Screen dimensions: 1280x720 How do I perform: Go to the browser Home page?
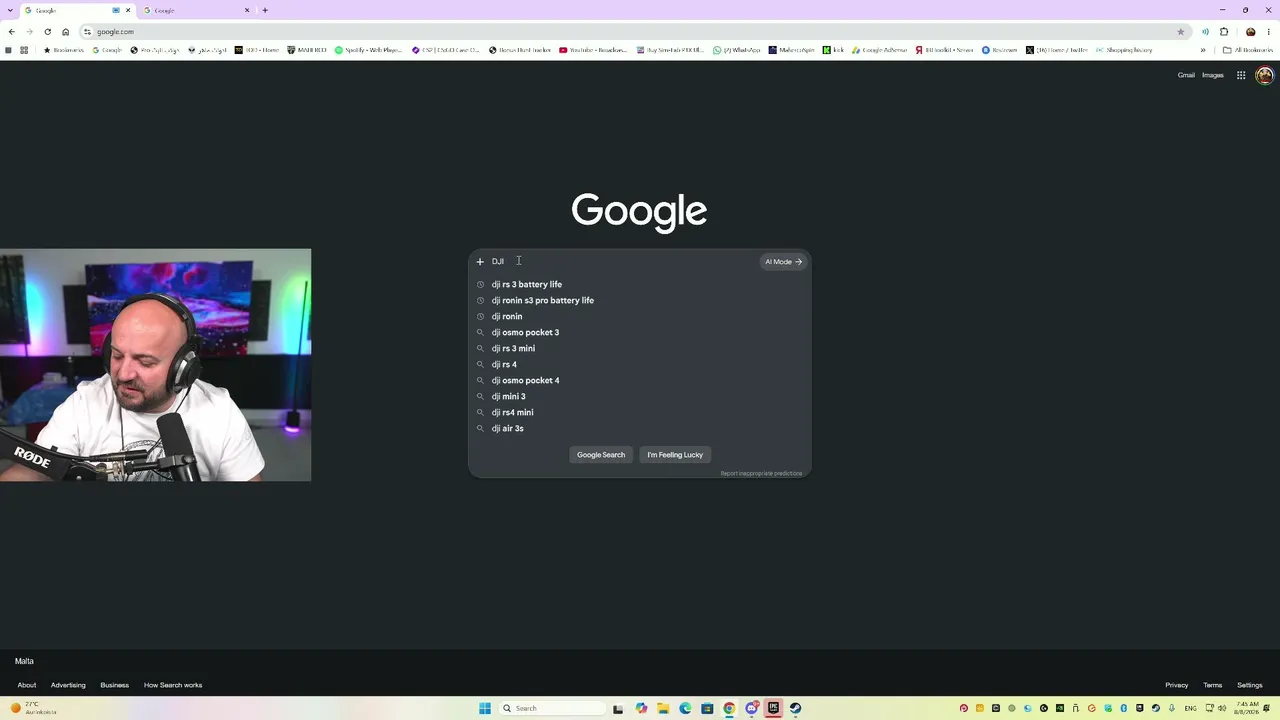(66, 32)
